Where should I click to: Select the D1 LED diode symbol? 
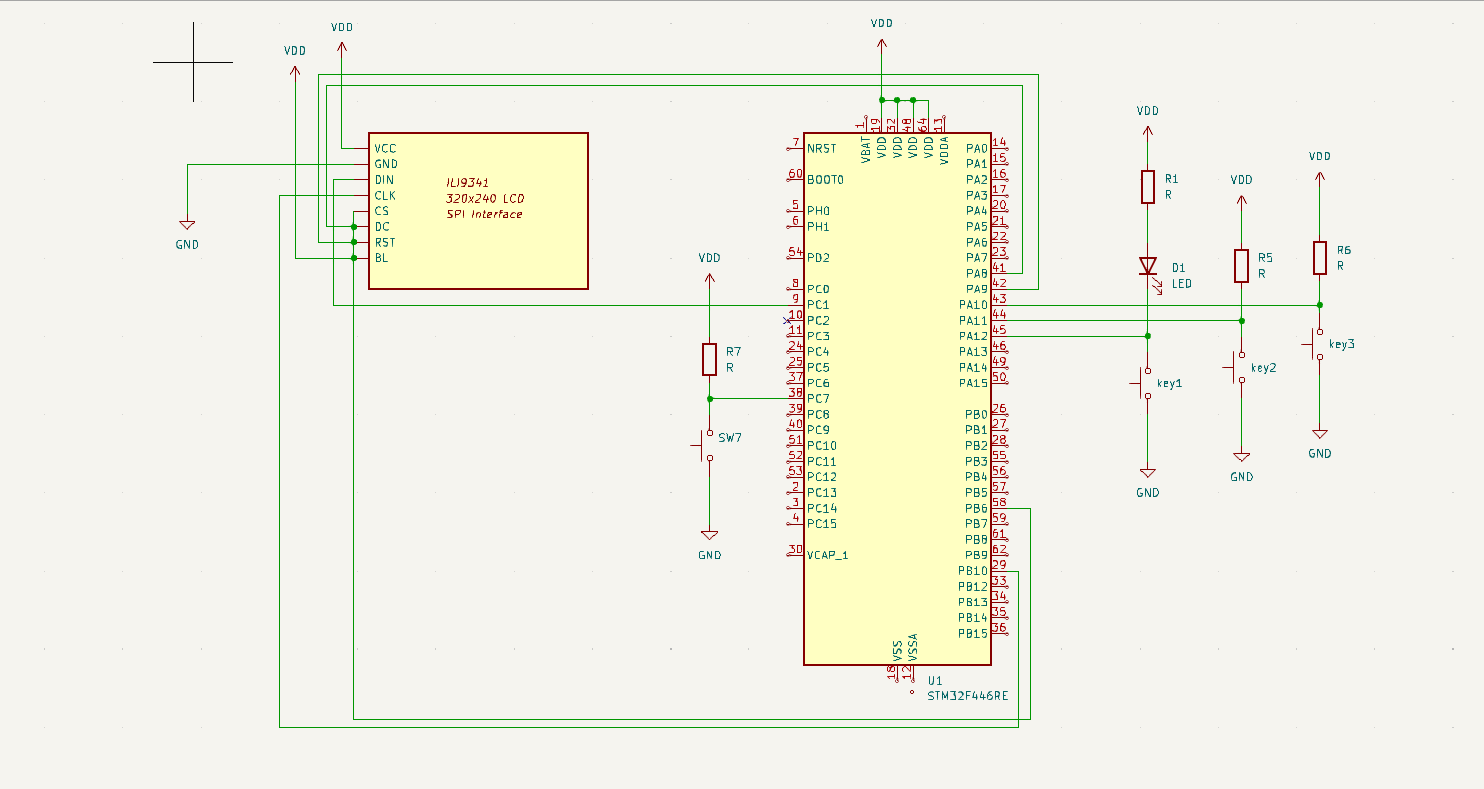pyautogui.click(x=1148, y=267)
